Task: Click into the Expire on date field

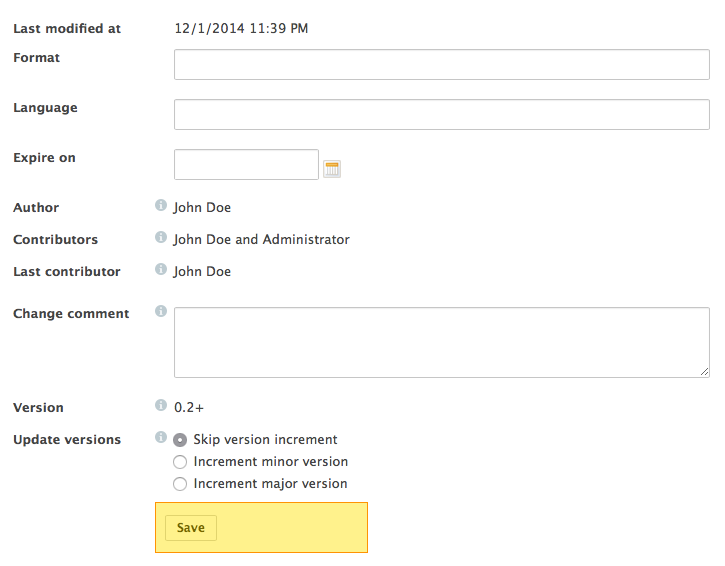Action: [246, 164]
